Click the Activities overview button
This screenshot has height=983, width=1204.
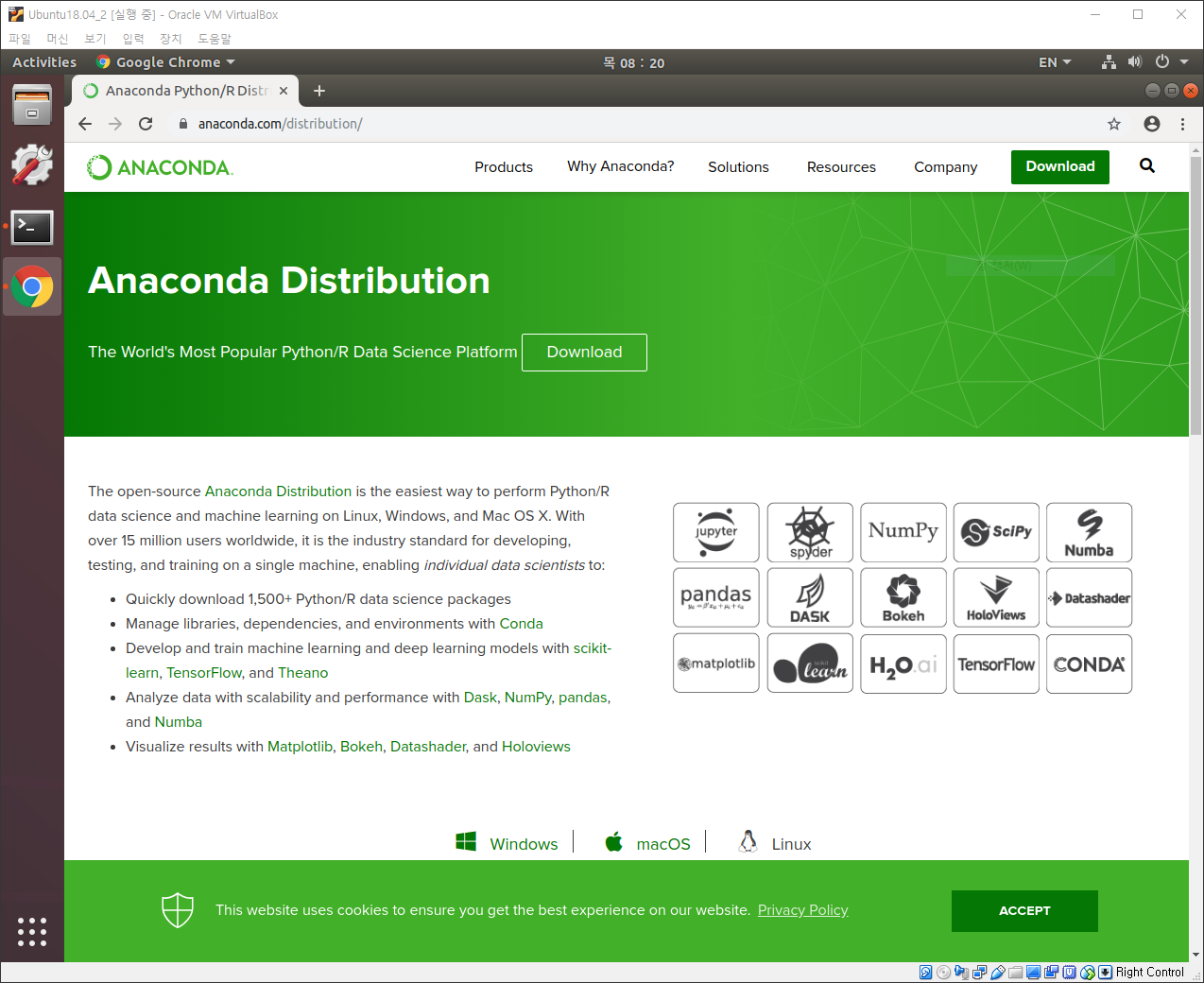point(44,62)
